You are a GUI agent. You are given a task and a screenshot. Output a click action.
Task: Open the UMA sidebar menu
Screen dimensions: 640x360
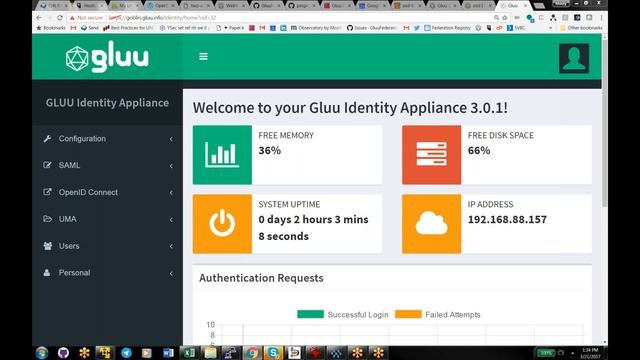(x=107, y=219)
